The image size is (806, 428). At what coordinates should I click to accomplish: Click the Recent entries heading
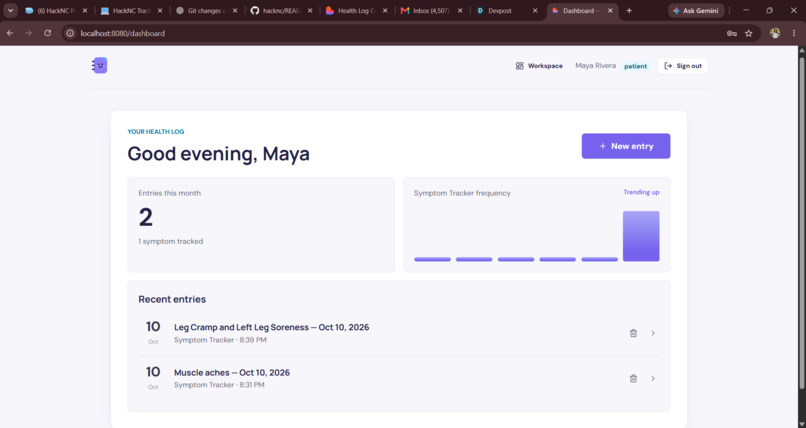172,299
